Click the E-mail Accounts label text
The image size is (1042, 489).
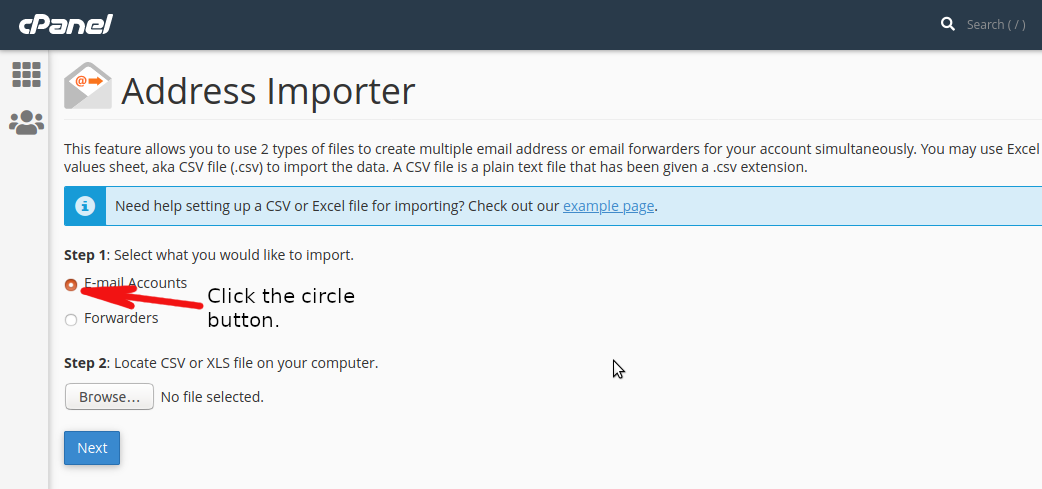click(x=136, y=283)
